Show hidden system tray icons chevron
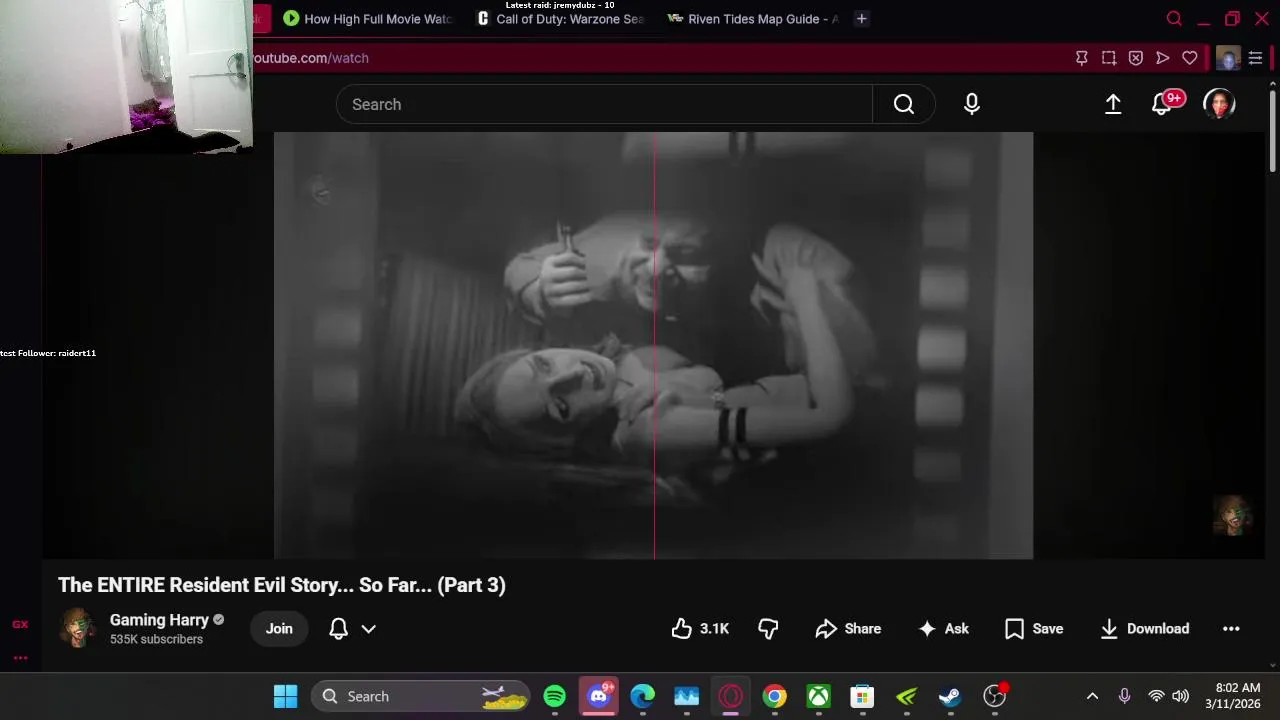Image resolution: width=1280 pixels, height=720 pixels. pos(1092,696)
